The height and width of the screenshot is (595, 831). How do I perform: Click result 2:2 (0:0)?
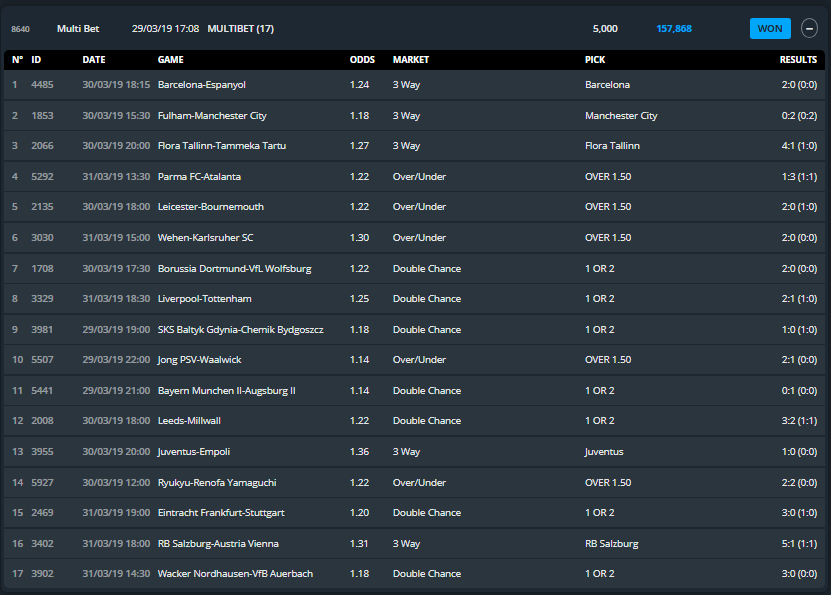[x=799, y=483]
